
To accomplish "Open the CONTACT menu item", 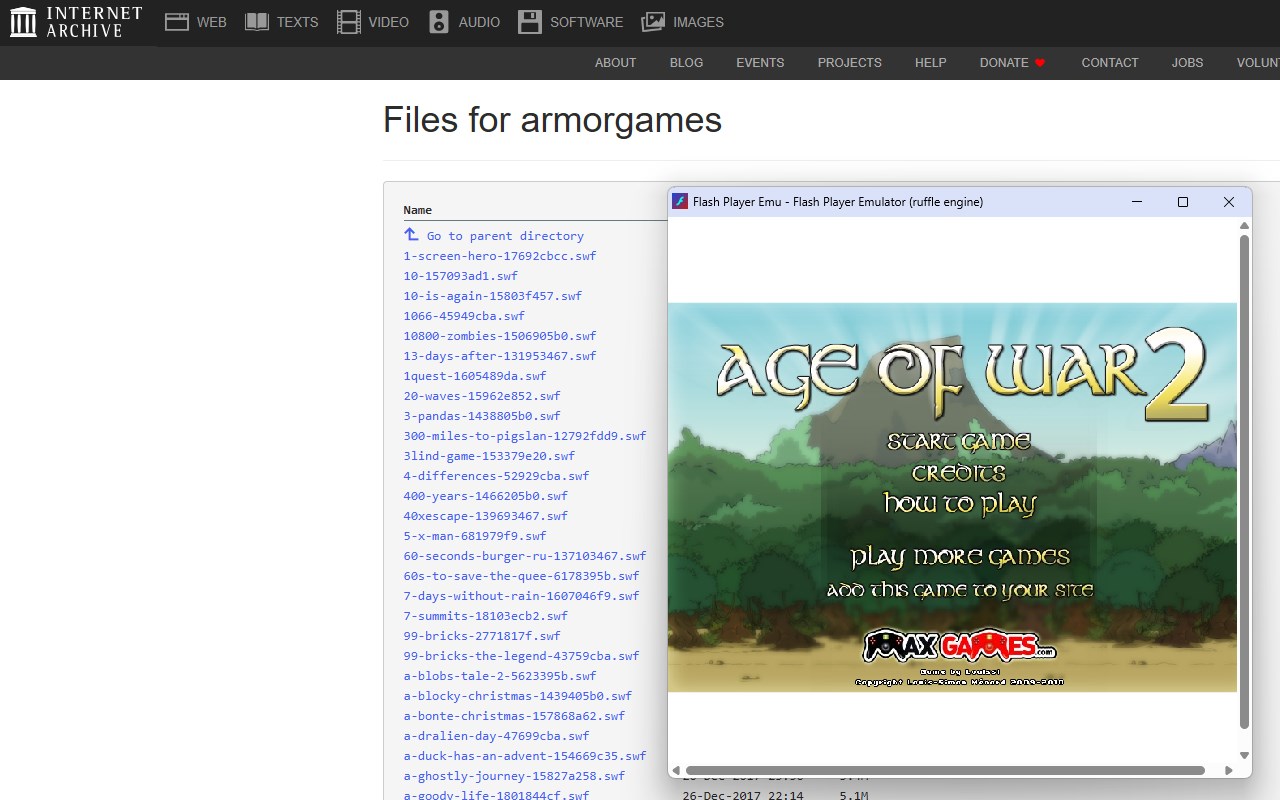I will pyautogui.click(x=1110, y=63).
